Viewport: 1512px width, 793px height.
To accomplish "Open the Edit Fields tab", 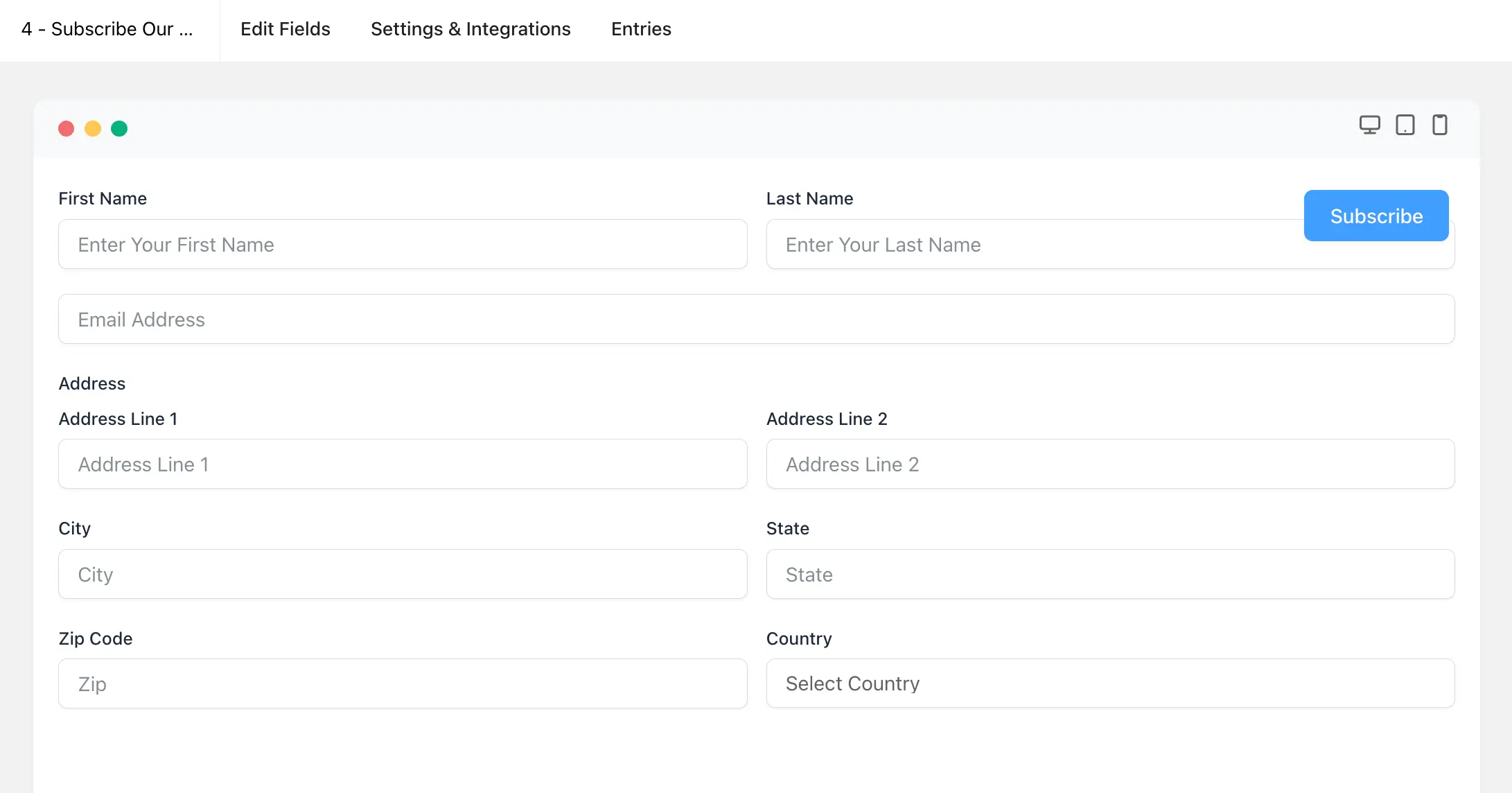I will [285, 29].
